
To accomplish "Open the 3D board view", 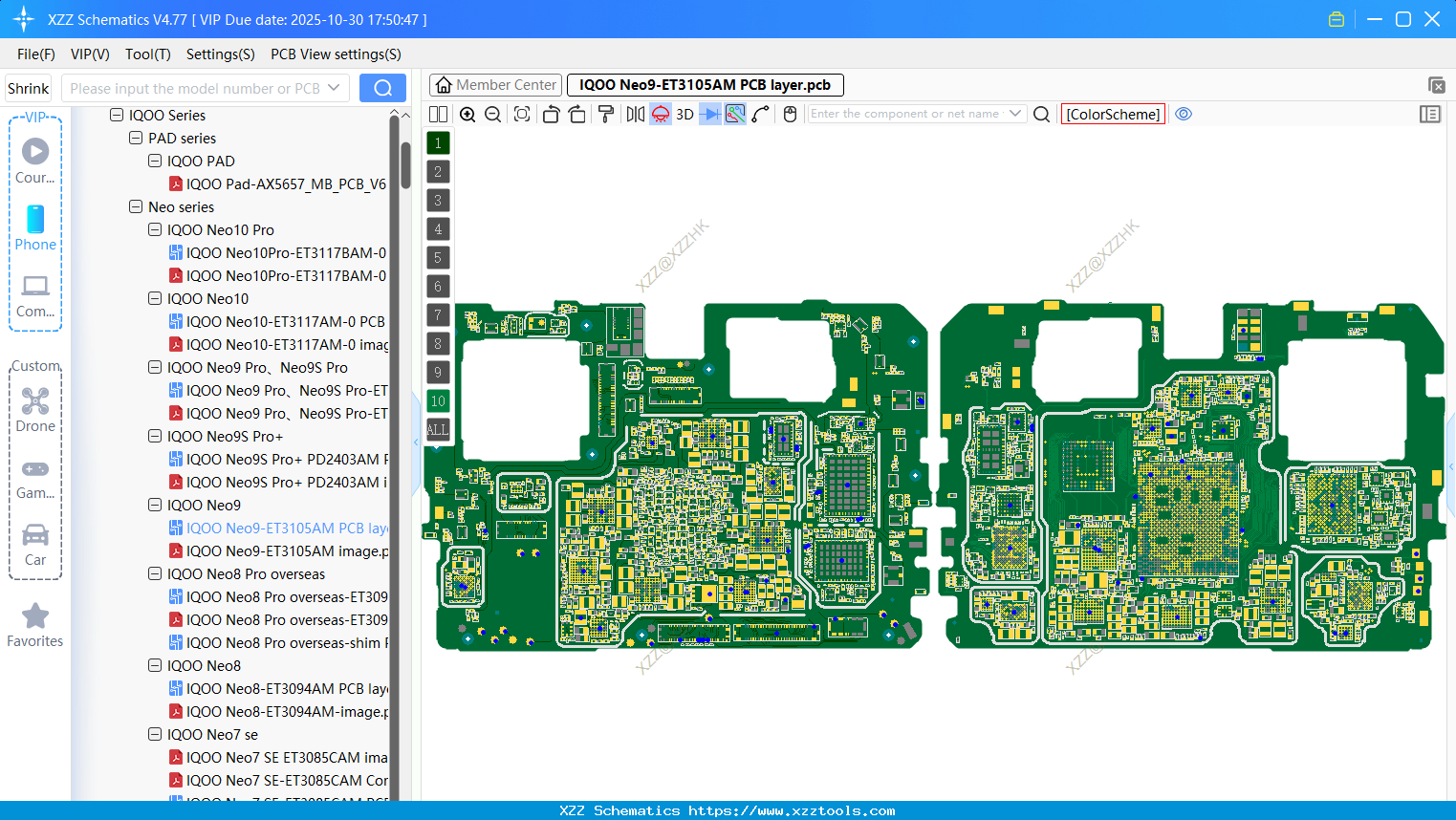I will pos(685,114).
